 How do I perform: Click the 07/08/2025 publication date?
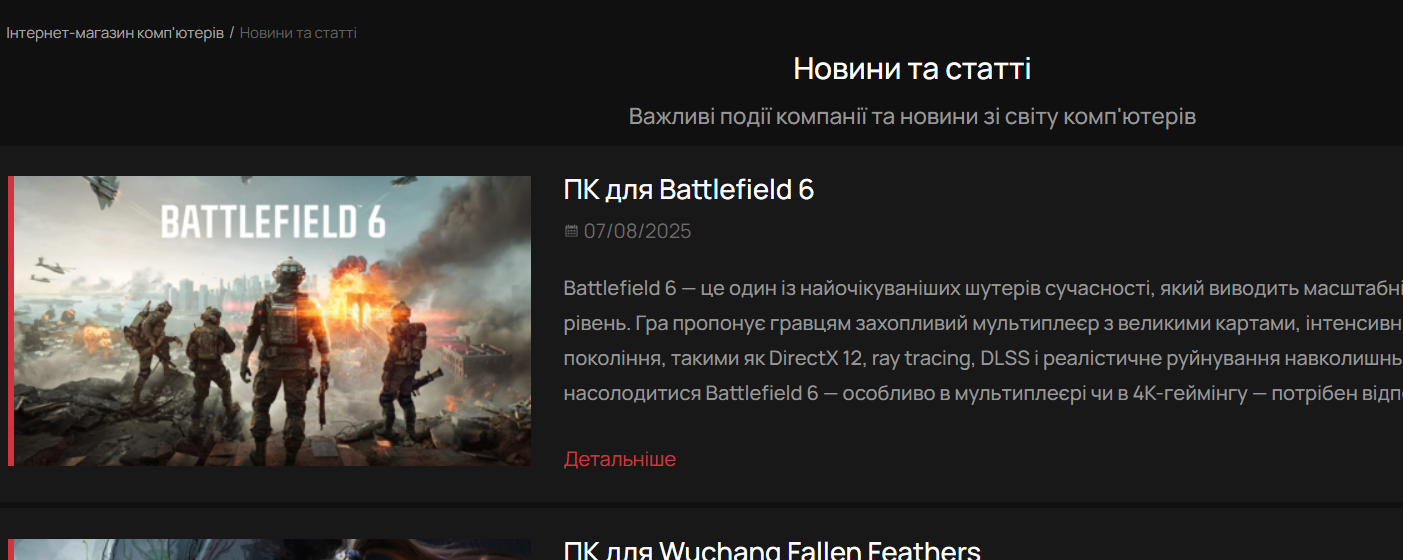638,231
